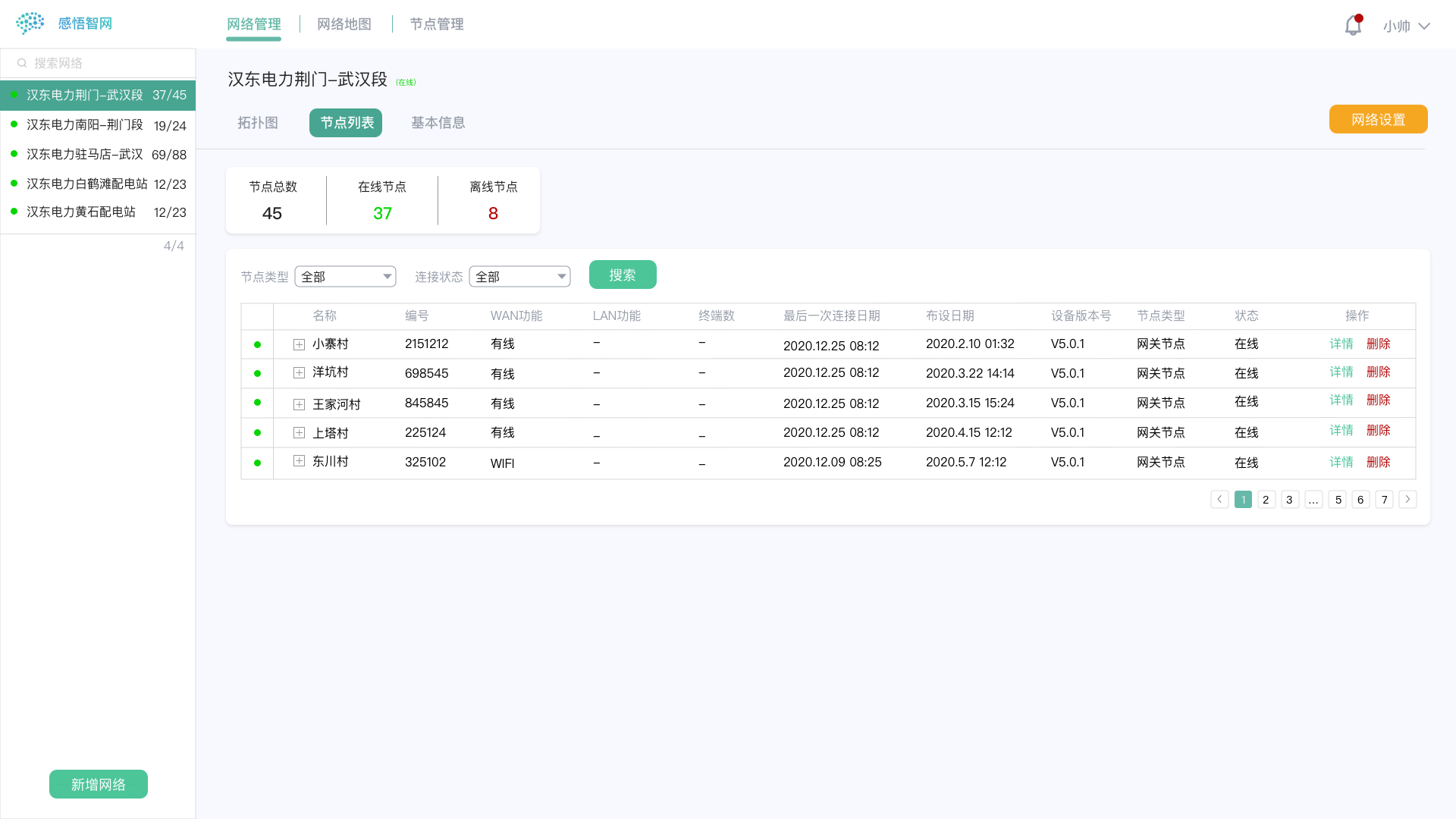Click the 感悟智网 logo icon
Image resolution: width=1456 pixels, height=819 pixels.
click(x=30, y=24)
